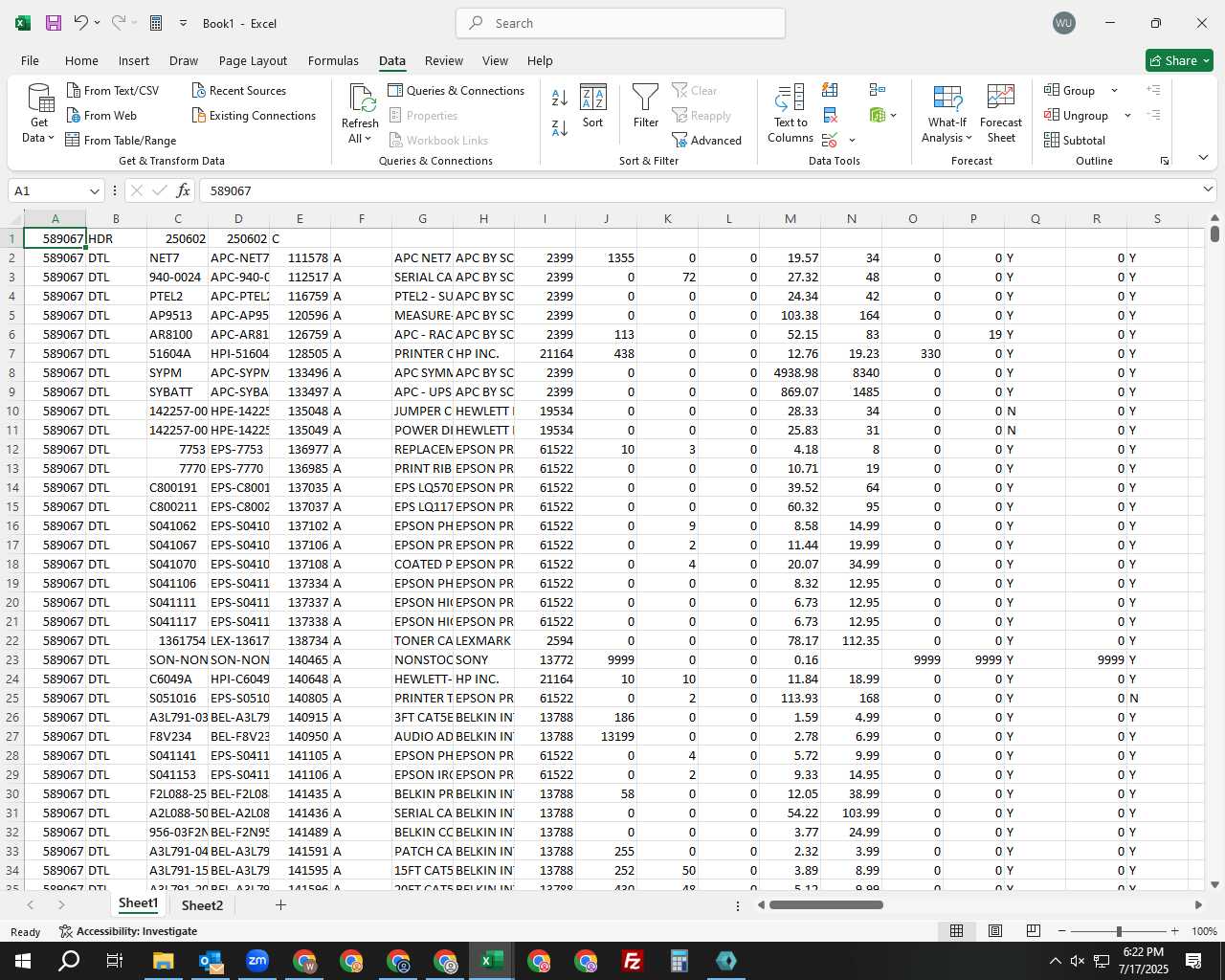1225x980 pixels.
Task: Click the vertical scroll down arrow
Action: tap(1214, 884)
